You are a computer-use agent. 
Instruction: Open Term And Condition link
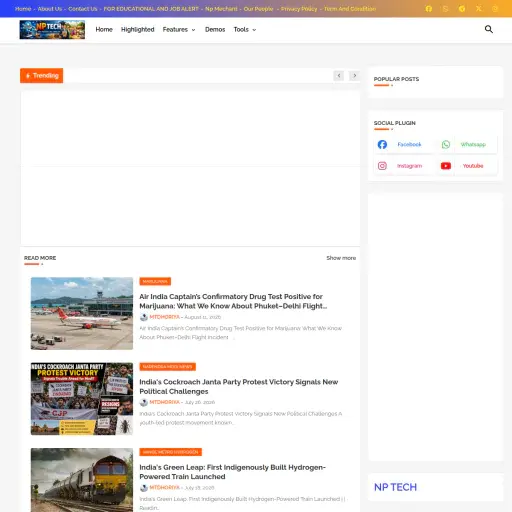click(x=350, y=9)
